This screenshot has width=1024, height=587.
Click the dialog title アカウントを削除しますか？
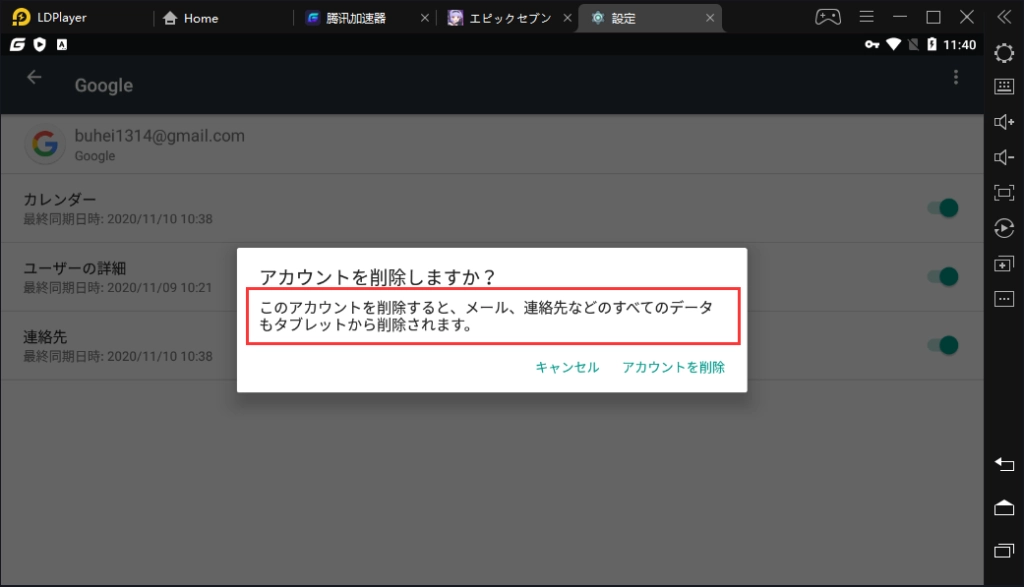coord(378,277)
